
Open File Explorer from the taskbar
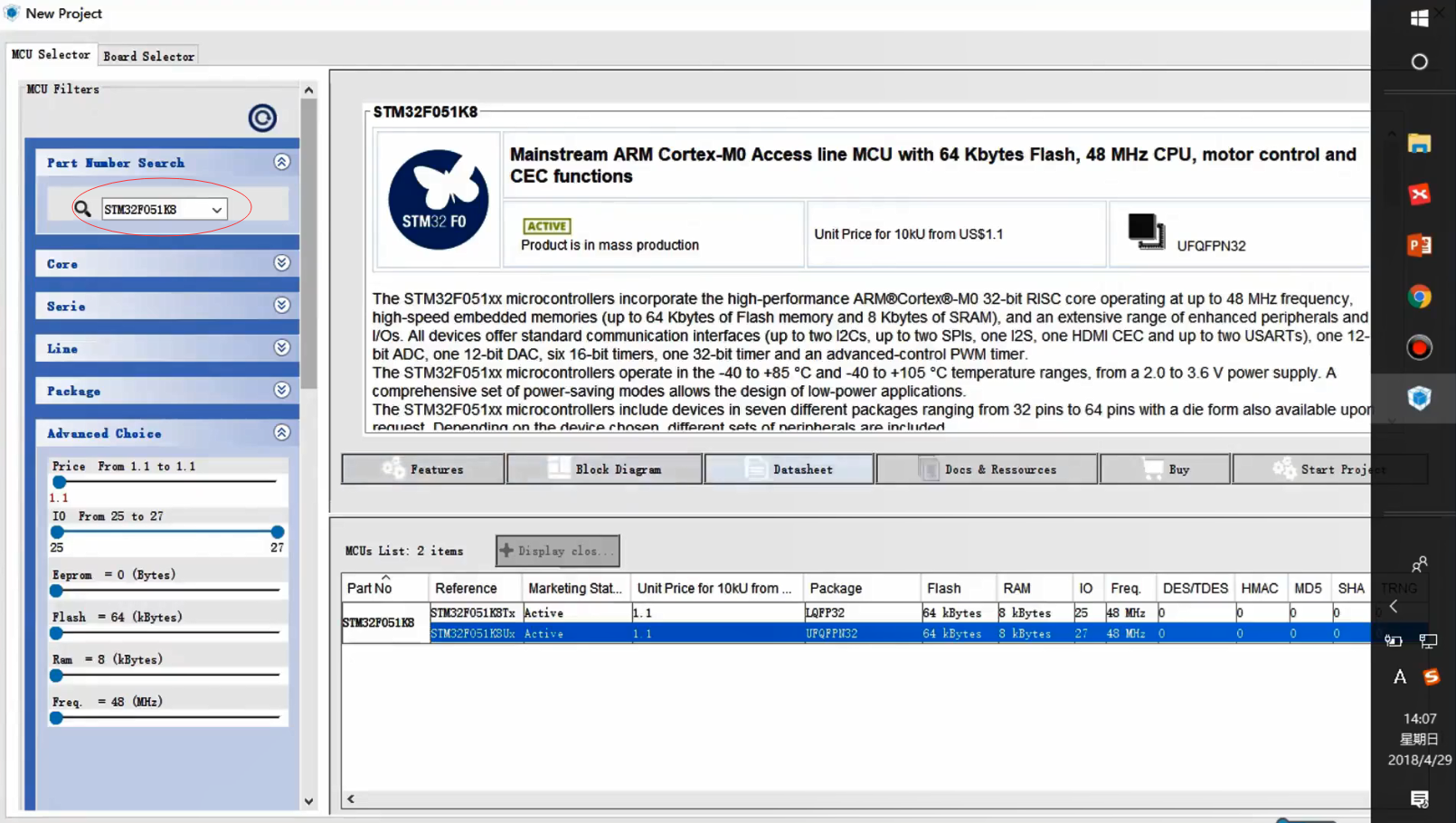(1419, 144)
